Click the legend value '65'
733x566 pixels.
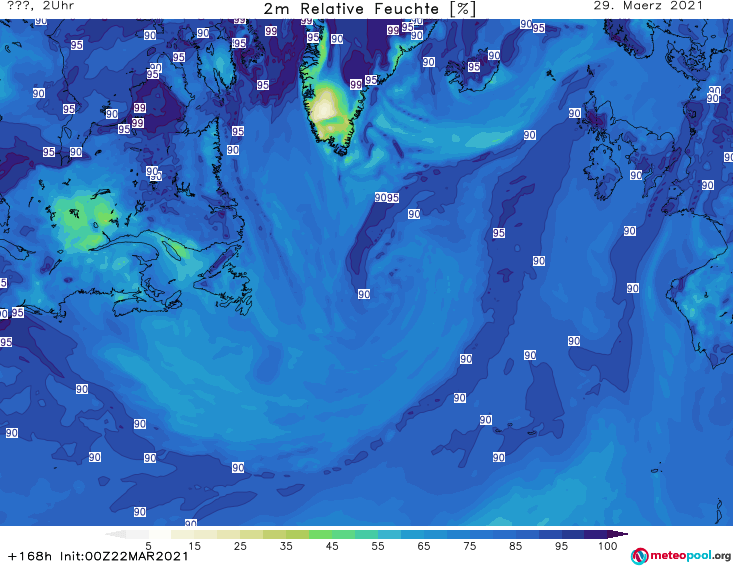pyautogui.click(x=424, y=546)
